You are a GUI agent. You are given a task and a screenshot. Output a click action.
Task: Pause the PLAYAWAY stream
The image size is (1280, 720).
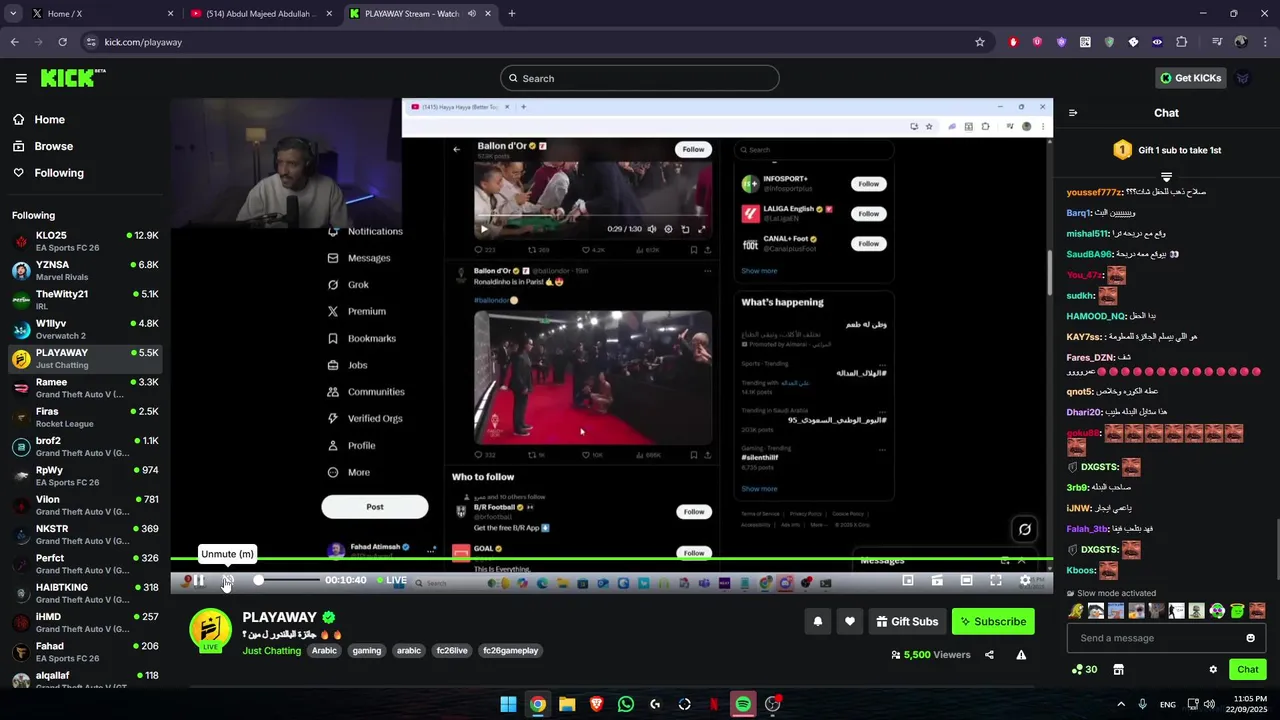pos(199,580)
